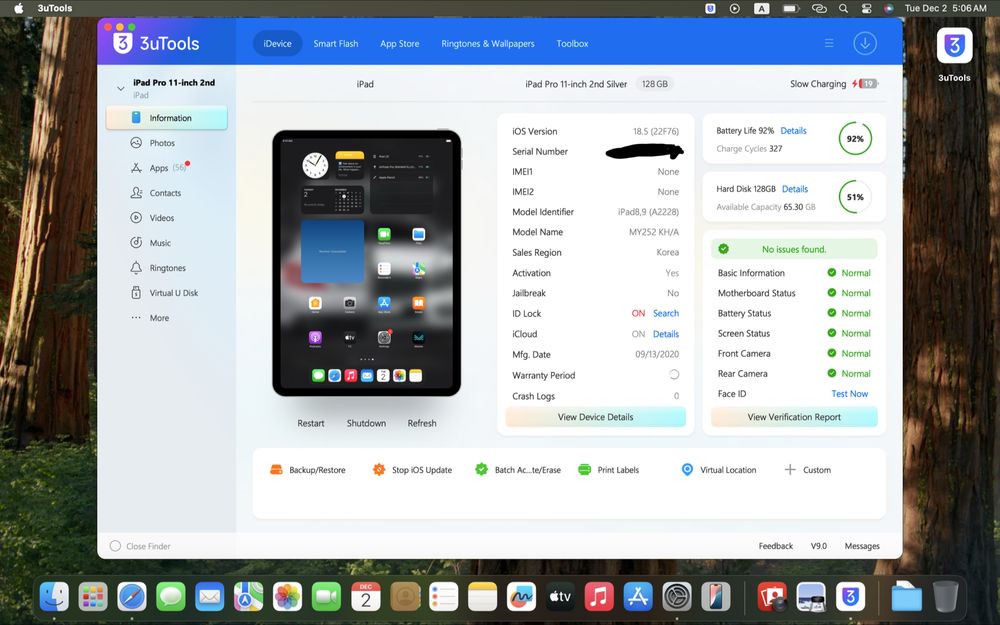Open 3uTools icon in the Dock

849,598
